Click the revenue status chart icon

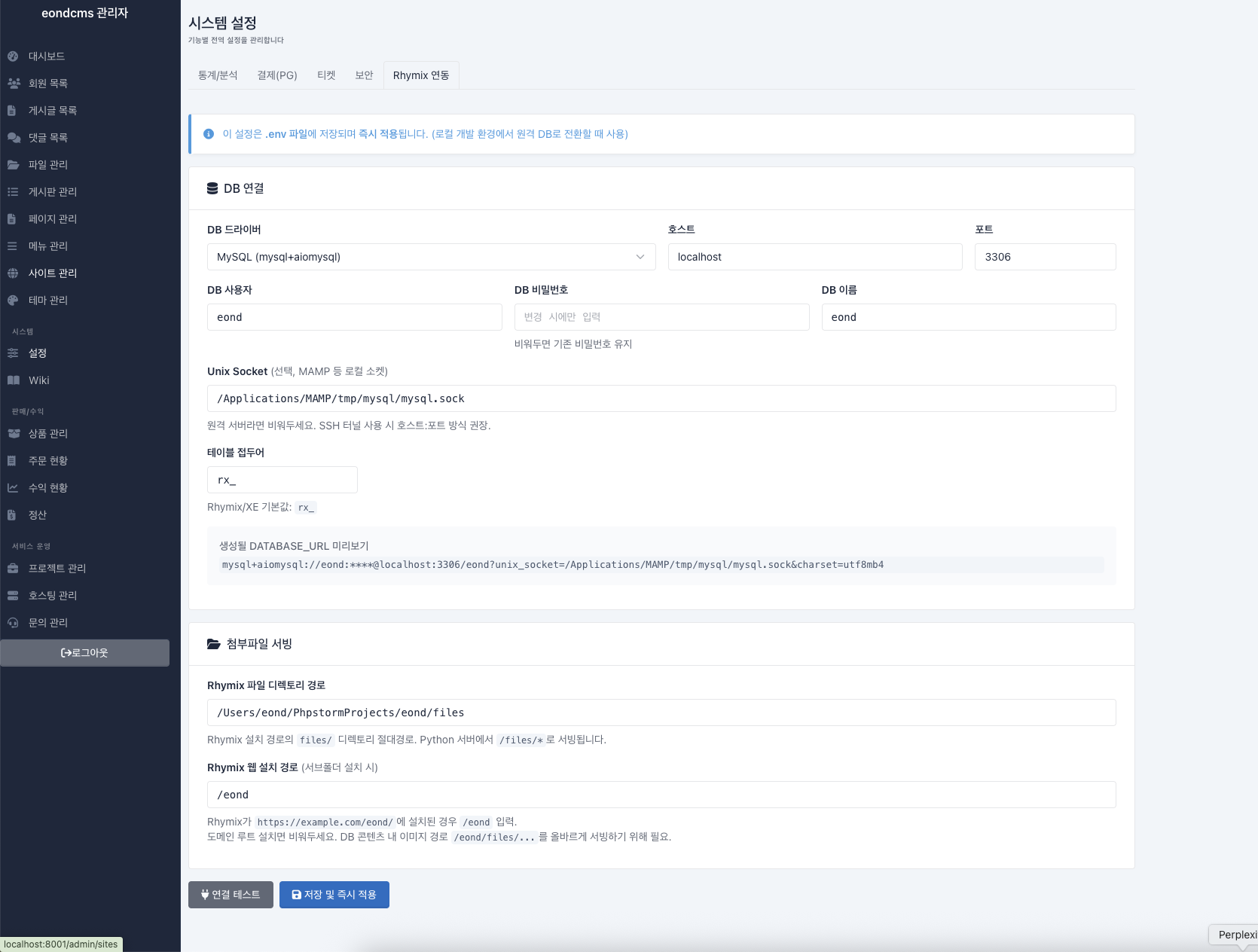(13, 488)
